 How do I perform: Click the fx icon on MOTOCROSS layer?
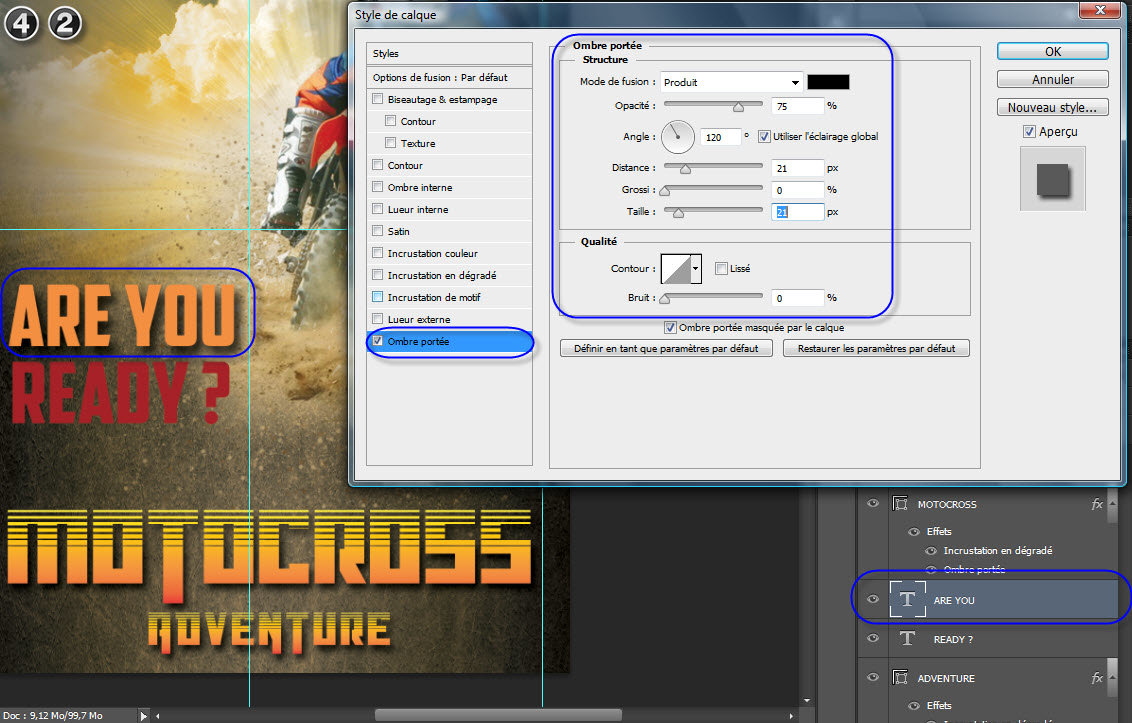coord(1097,505)
